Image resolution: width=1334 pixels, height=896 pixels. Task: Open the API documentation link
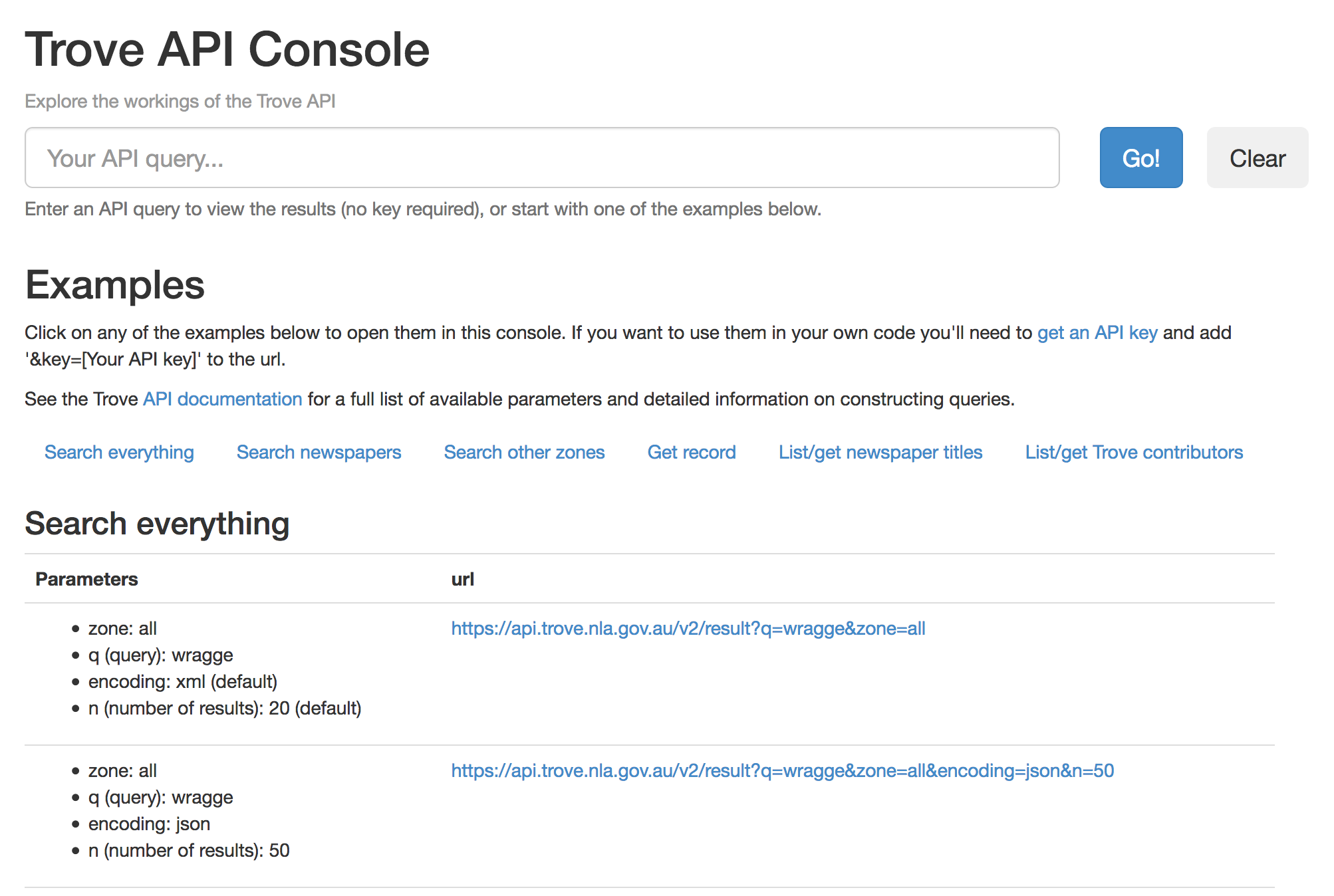click(222, 399)
